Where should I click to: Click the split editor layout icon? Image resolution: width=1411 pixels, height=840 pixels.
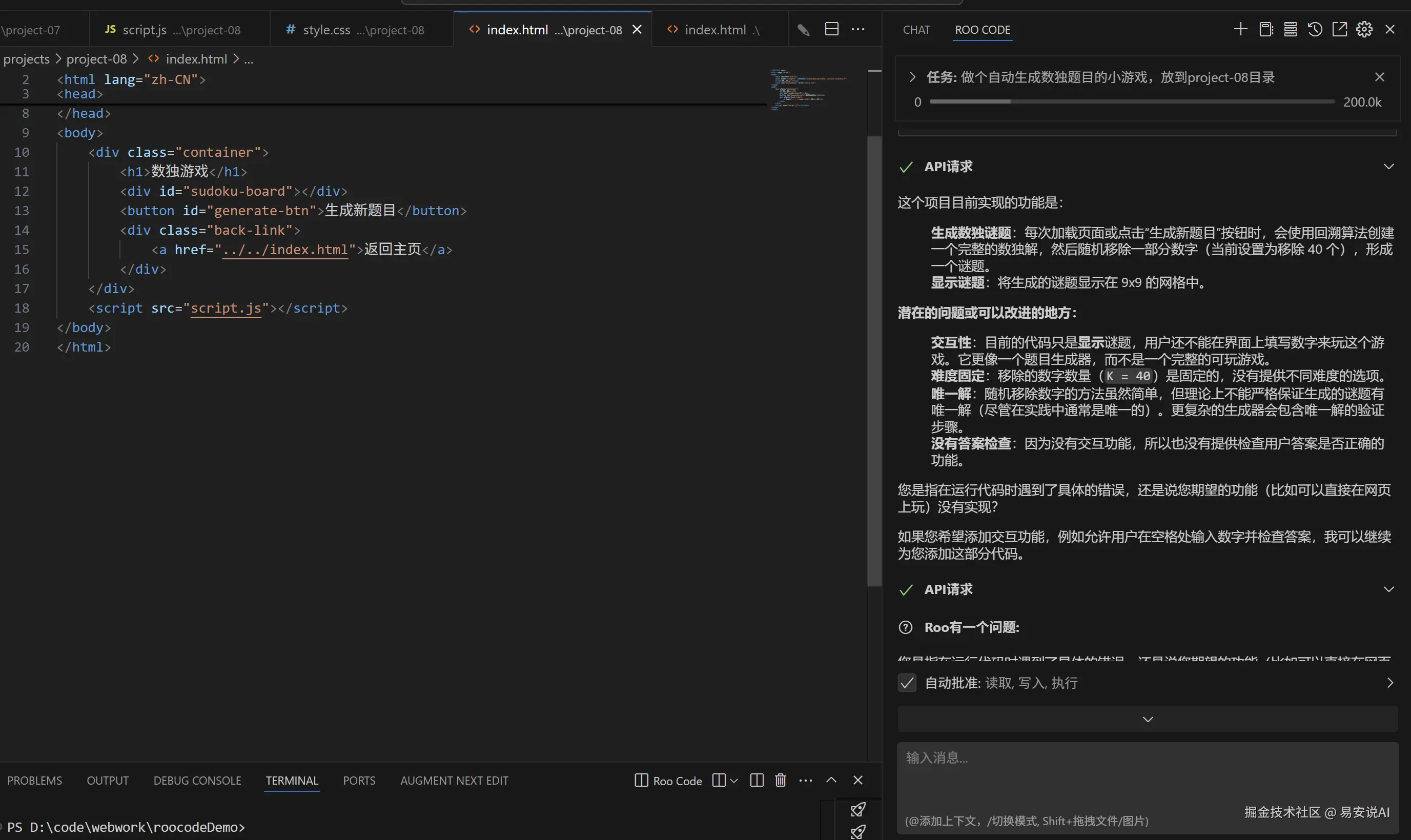pyautogui.click(x=831, y=29)
